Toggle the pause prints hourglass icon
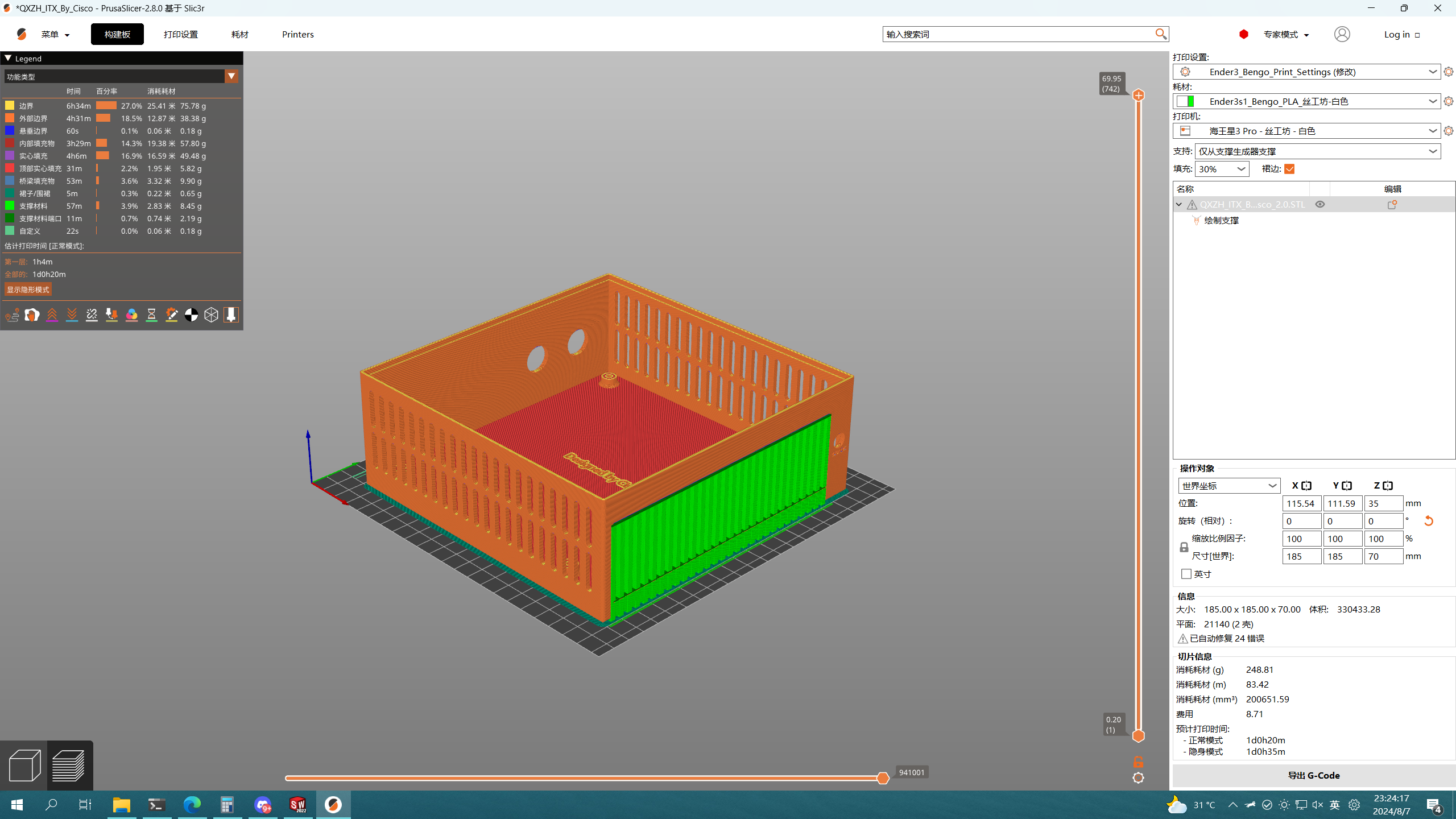The width and height of the screenshot is (1456, 819). (151, 315)
